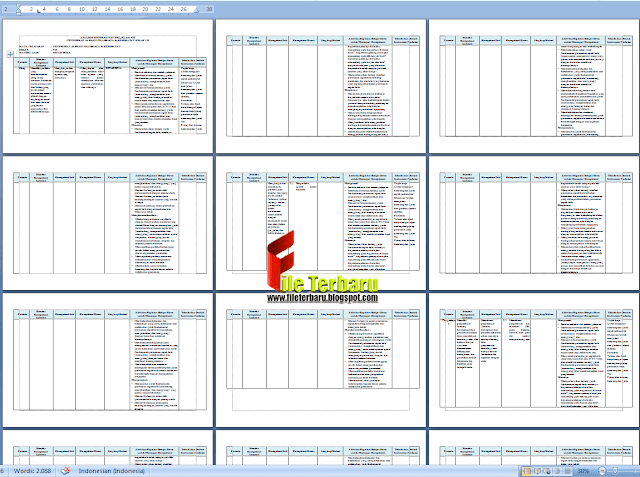Click the first page thumbnail with title
The image size is (640, 477).
pos(108,86)
